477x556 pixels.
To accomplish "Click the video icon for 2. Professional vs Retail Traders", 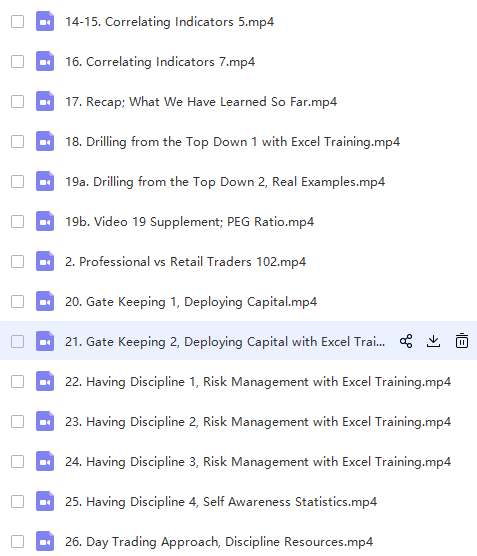I will coord(45,262).
